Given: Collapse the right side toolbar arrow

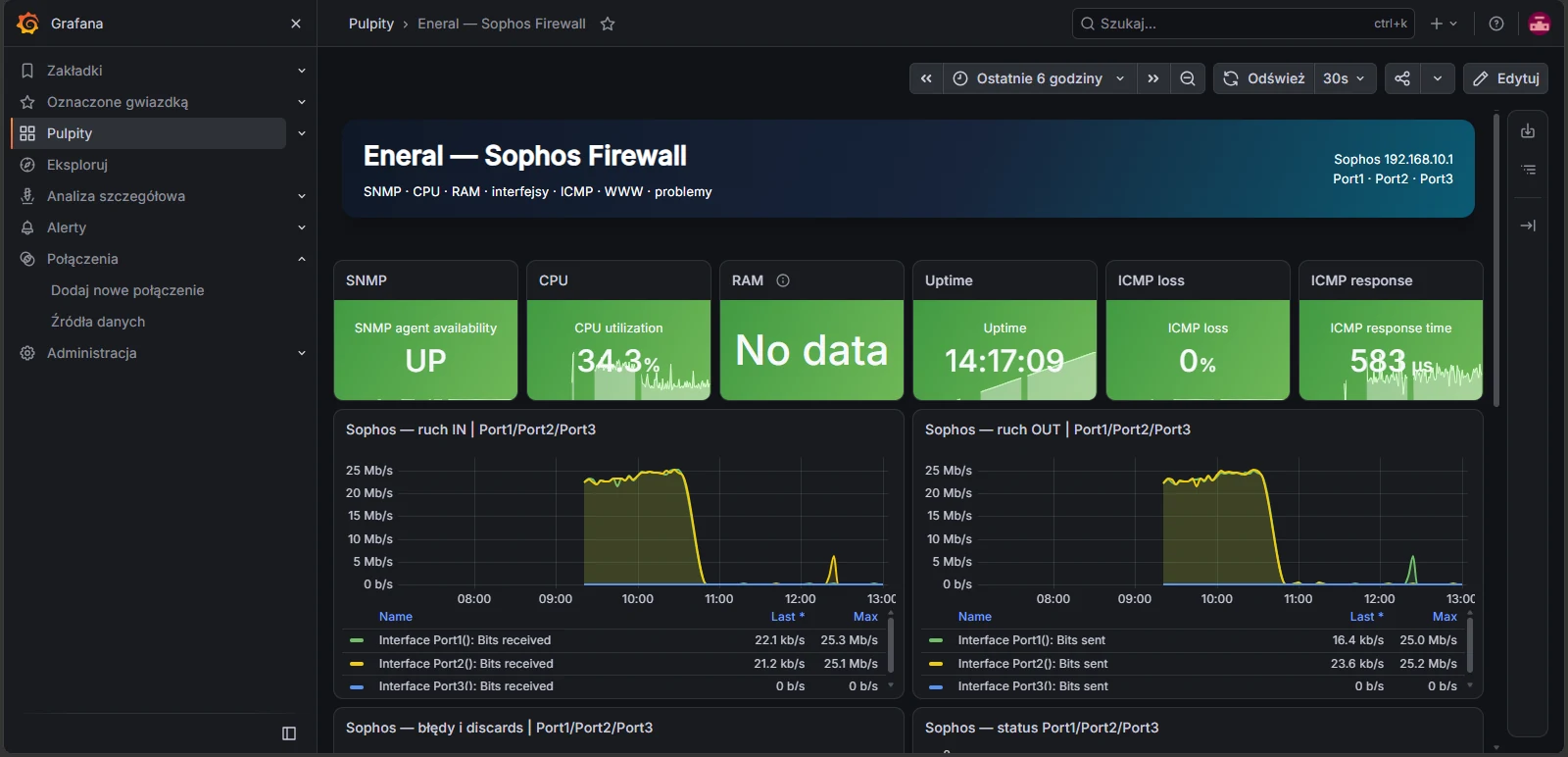Looking at the screenshot, I should tap(1528, 226).
